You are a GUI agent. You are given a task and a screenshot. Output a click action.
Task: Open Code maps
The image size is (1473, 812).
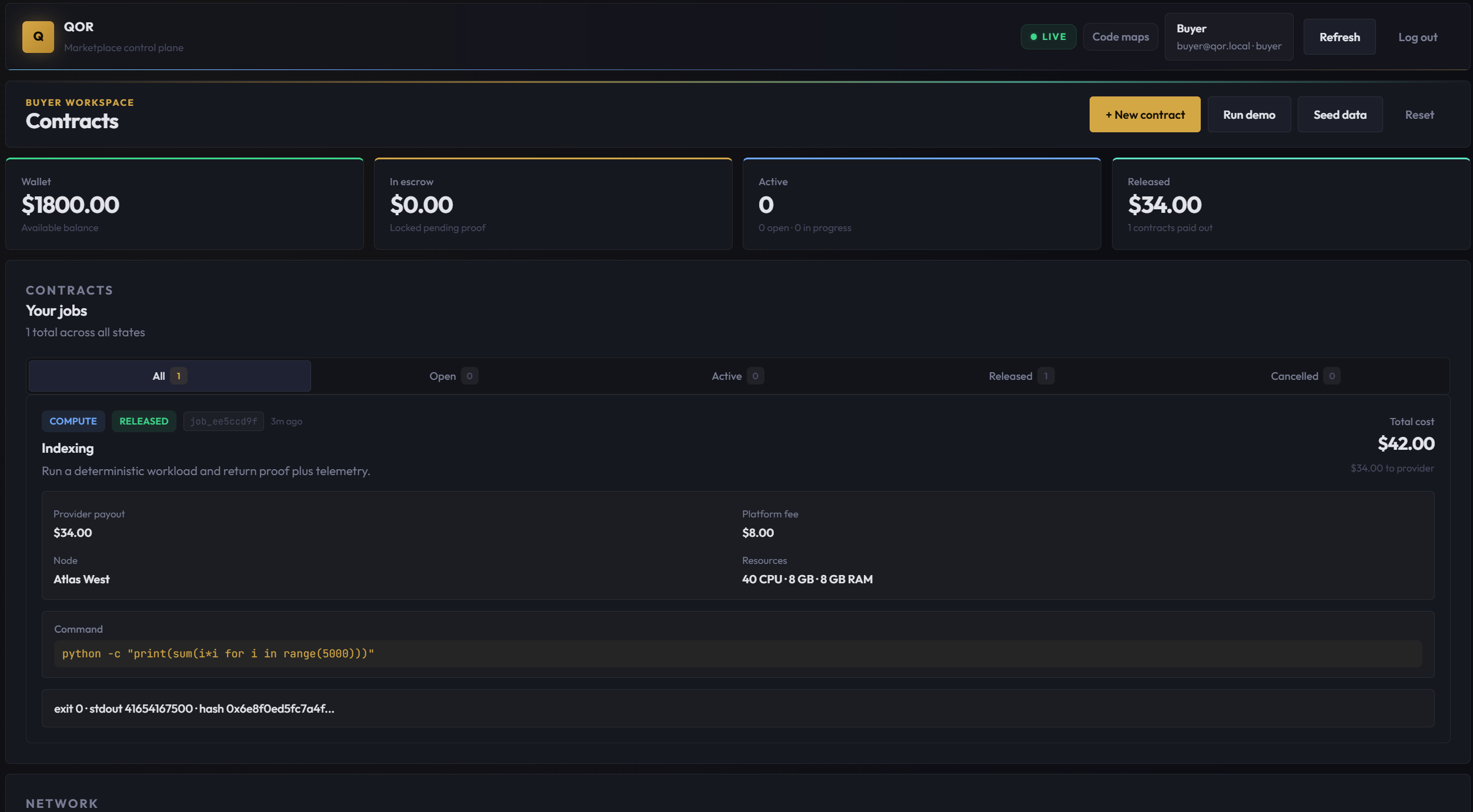coord(1120,37)
